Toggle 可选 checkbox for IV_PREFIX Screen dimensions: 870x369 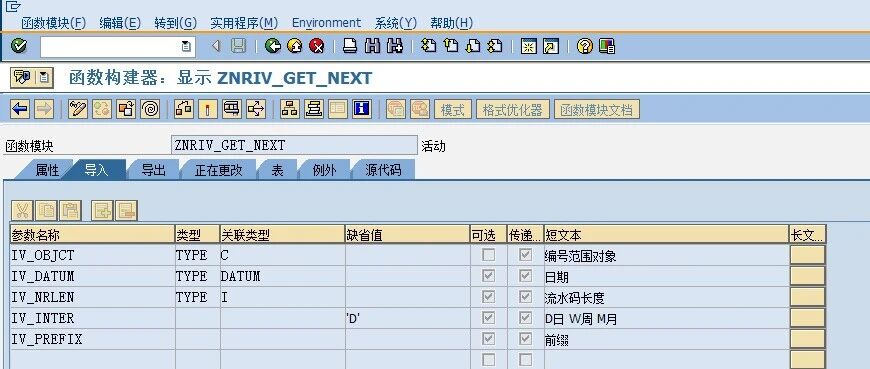(x=488, y=339)
